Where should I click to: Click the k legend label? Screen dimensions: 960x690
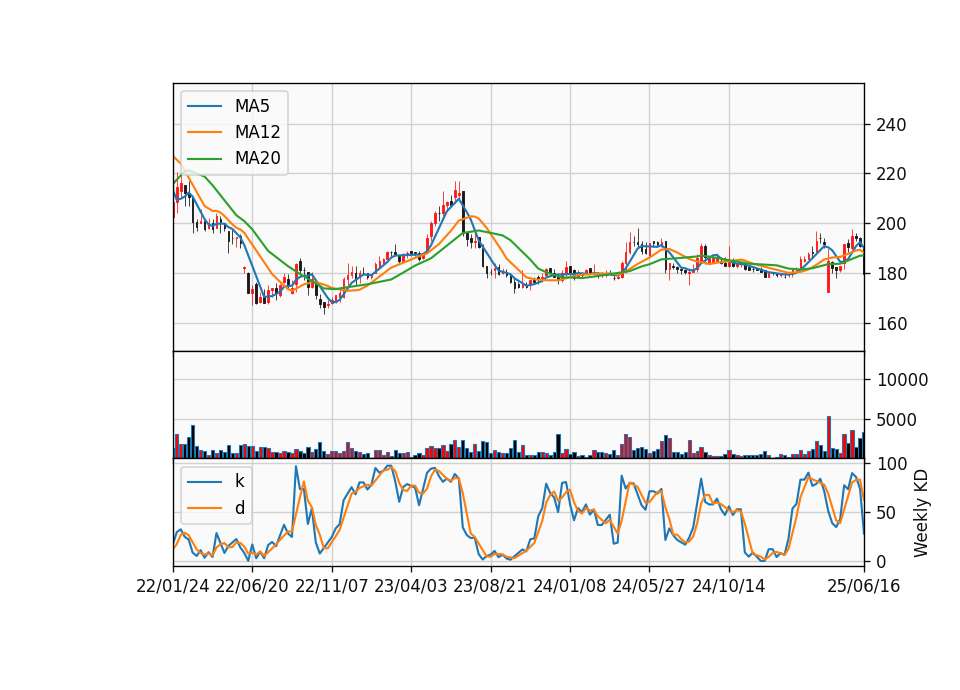239,481
